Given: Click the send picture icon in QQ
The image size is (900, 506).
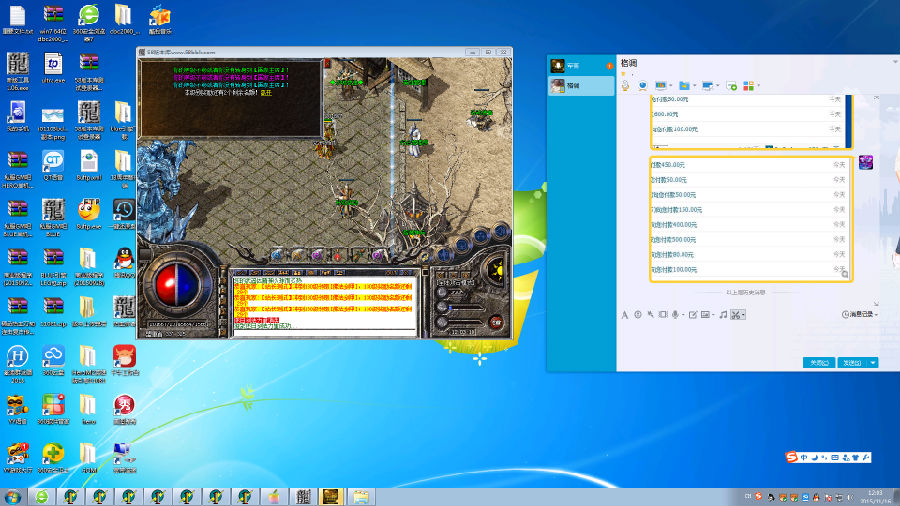Looking at the screenshot, I should click(705, 314).
